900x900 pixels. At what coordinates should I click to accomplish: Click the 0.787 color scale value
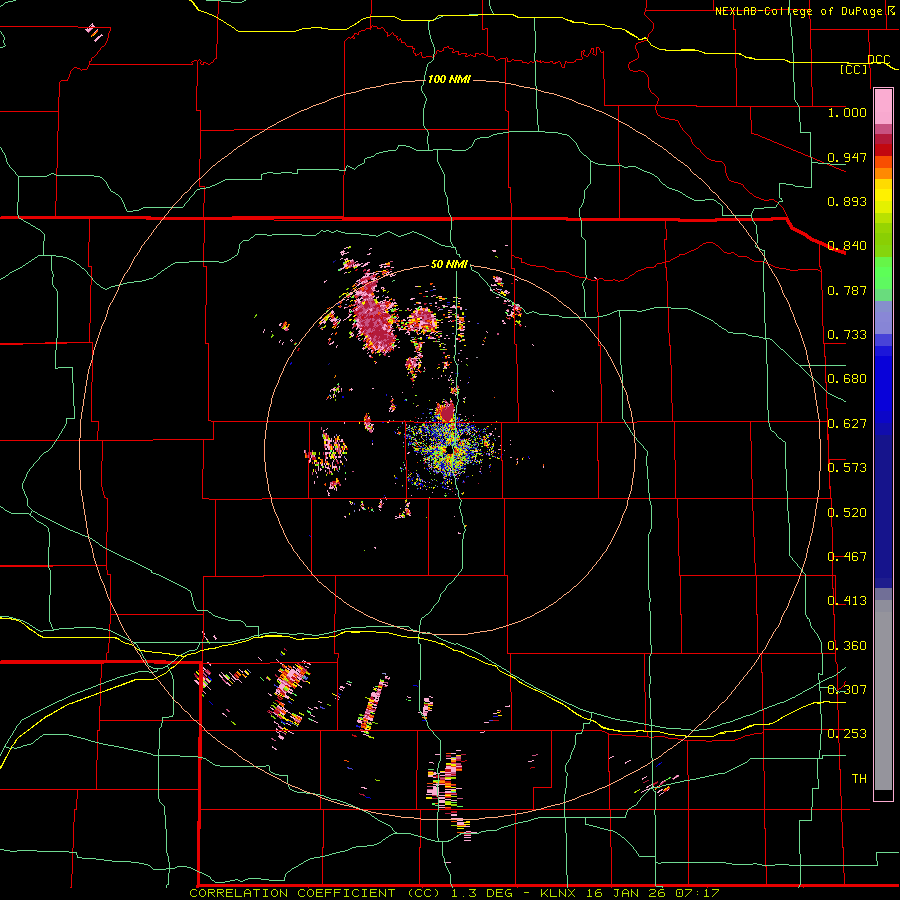847,290
